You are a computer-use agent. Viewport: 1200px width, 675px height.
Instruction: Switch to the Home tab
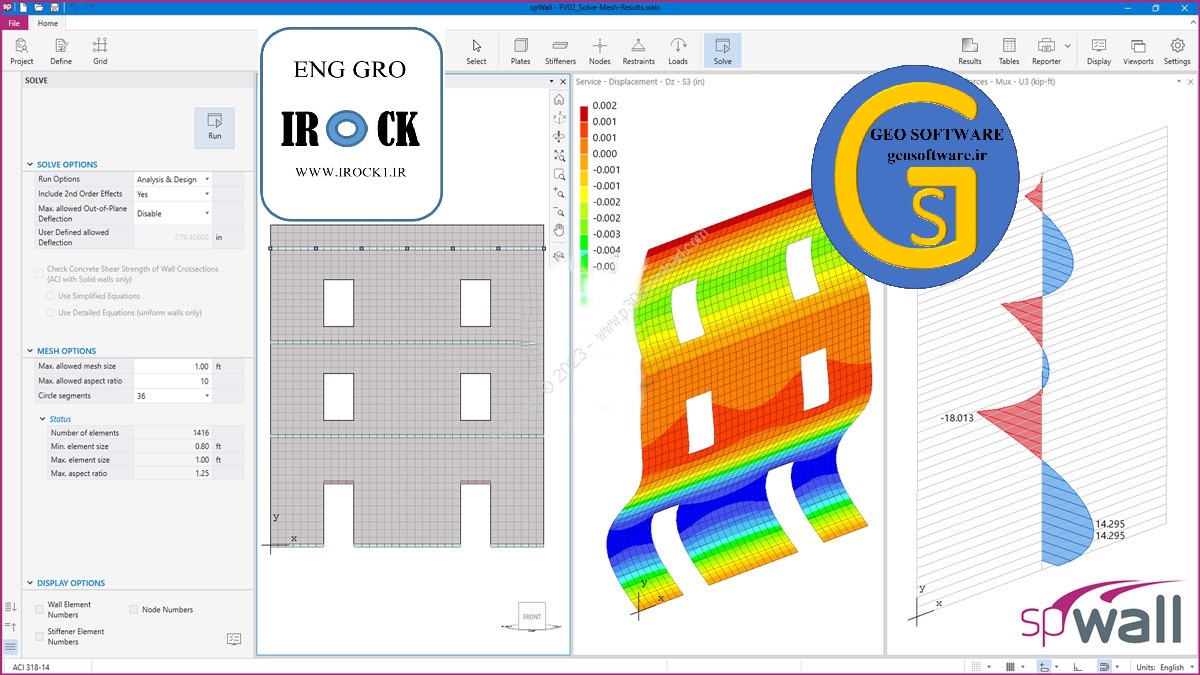tap(47, 23)
